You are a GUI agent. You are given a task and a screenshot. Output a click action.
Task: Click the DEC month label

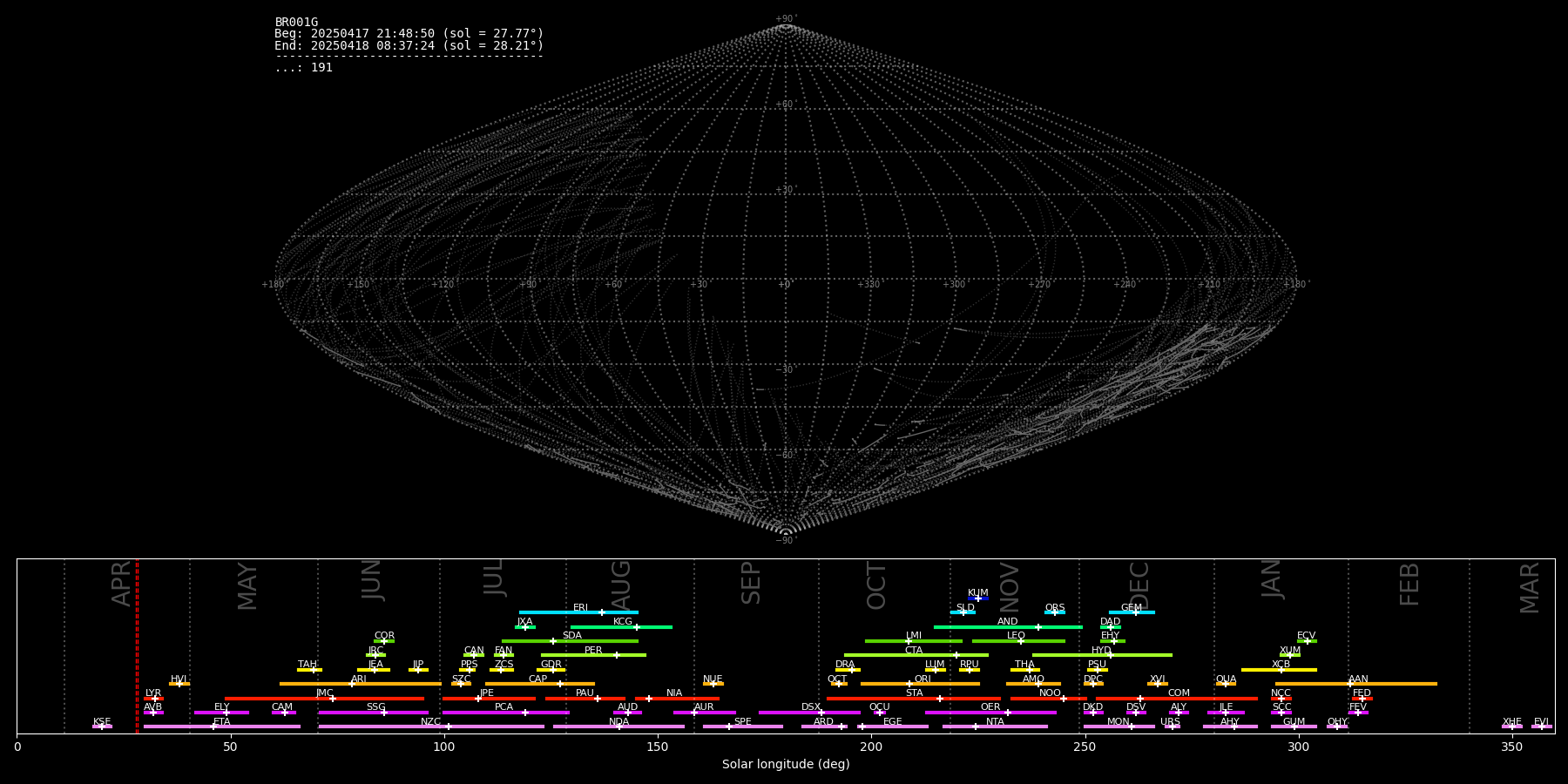1139,586
